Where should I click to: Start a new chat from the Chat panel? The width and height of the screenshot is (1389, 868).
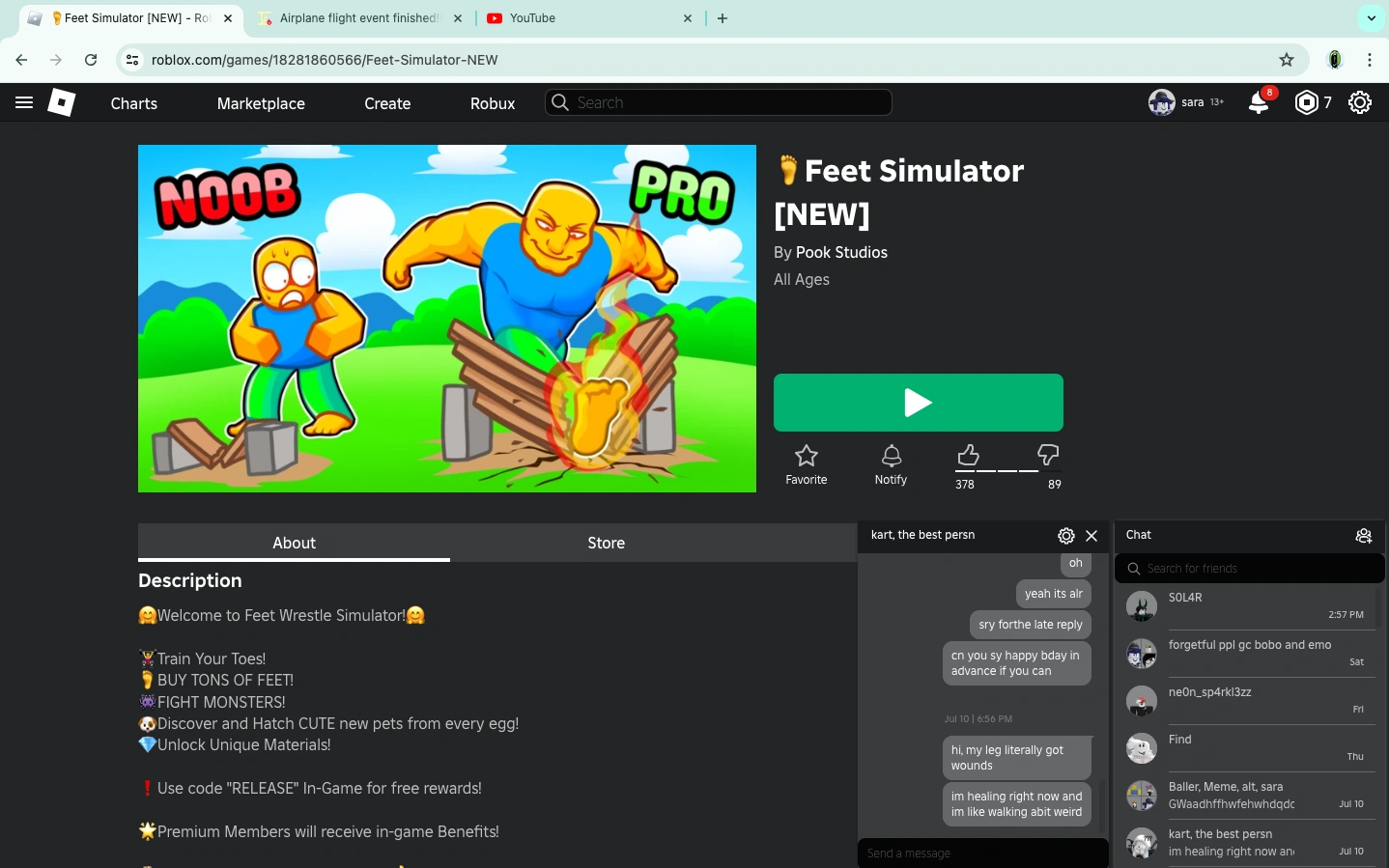coord(1363,536)
